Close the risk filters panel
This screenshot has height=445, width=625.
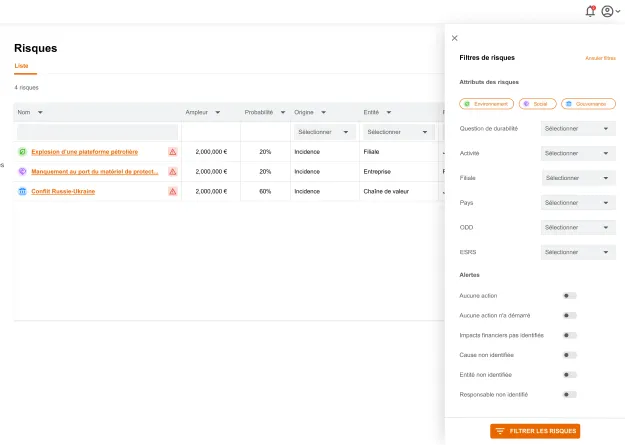(454, 38)
